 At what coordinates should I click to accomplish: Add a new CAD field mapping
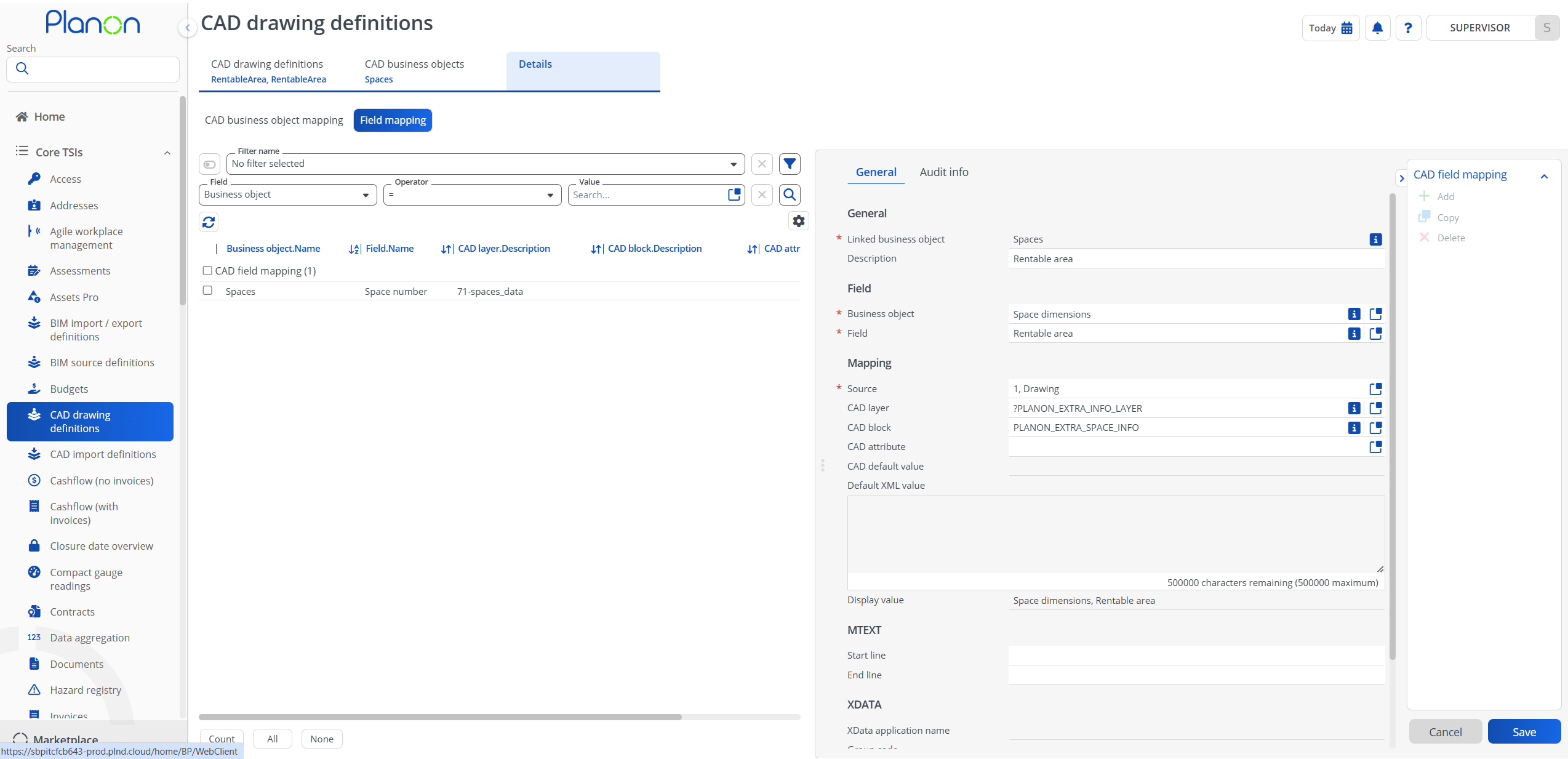[x=1436, y=196]
